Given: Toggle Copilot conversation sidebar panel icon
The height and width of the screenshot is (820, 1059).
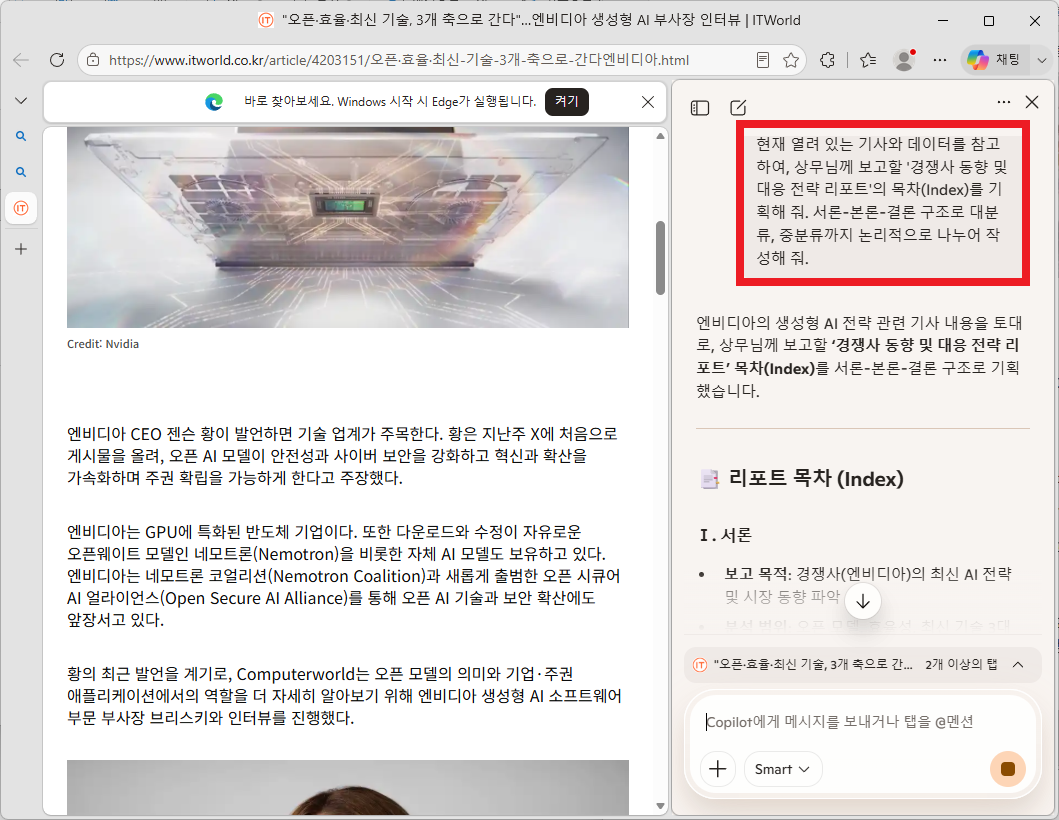Looking at the screenshot, I should (x=700, y=107).
